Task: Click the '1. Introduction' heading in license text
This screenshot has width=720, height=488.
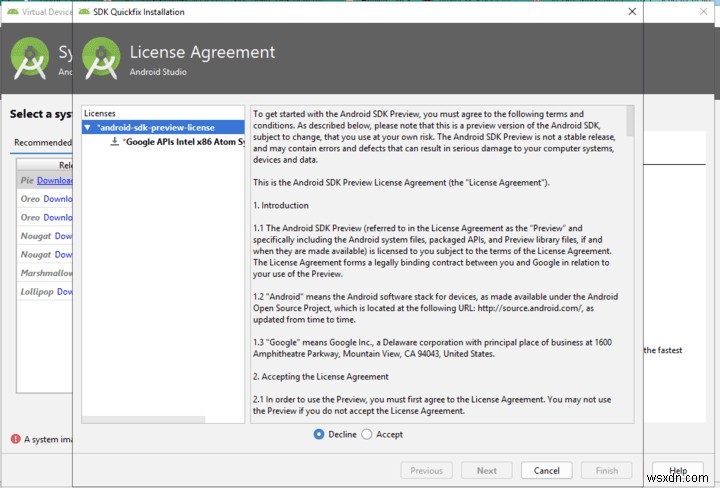Action: 281,205
